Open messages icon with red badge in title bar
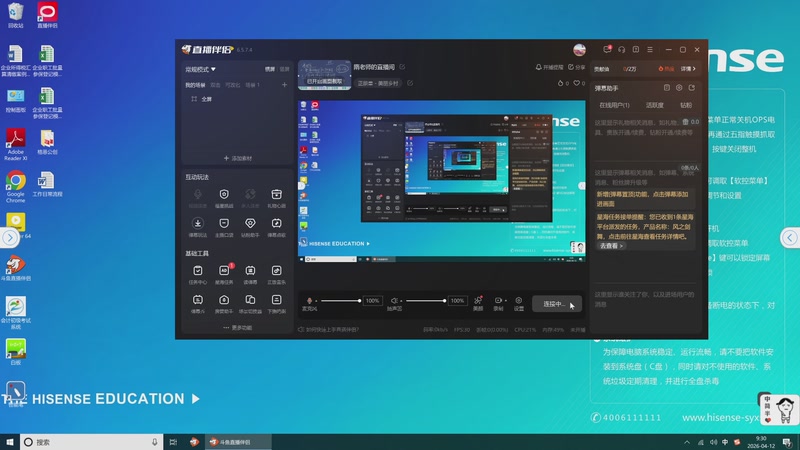800x450 pixels. click(607, 49)
